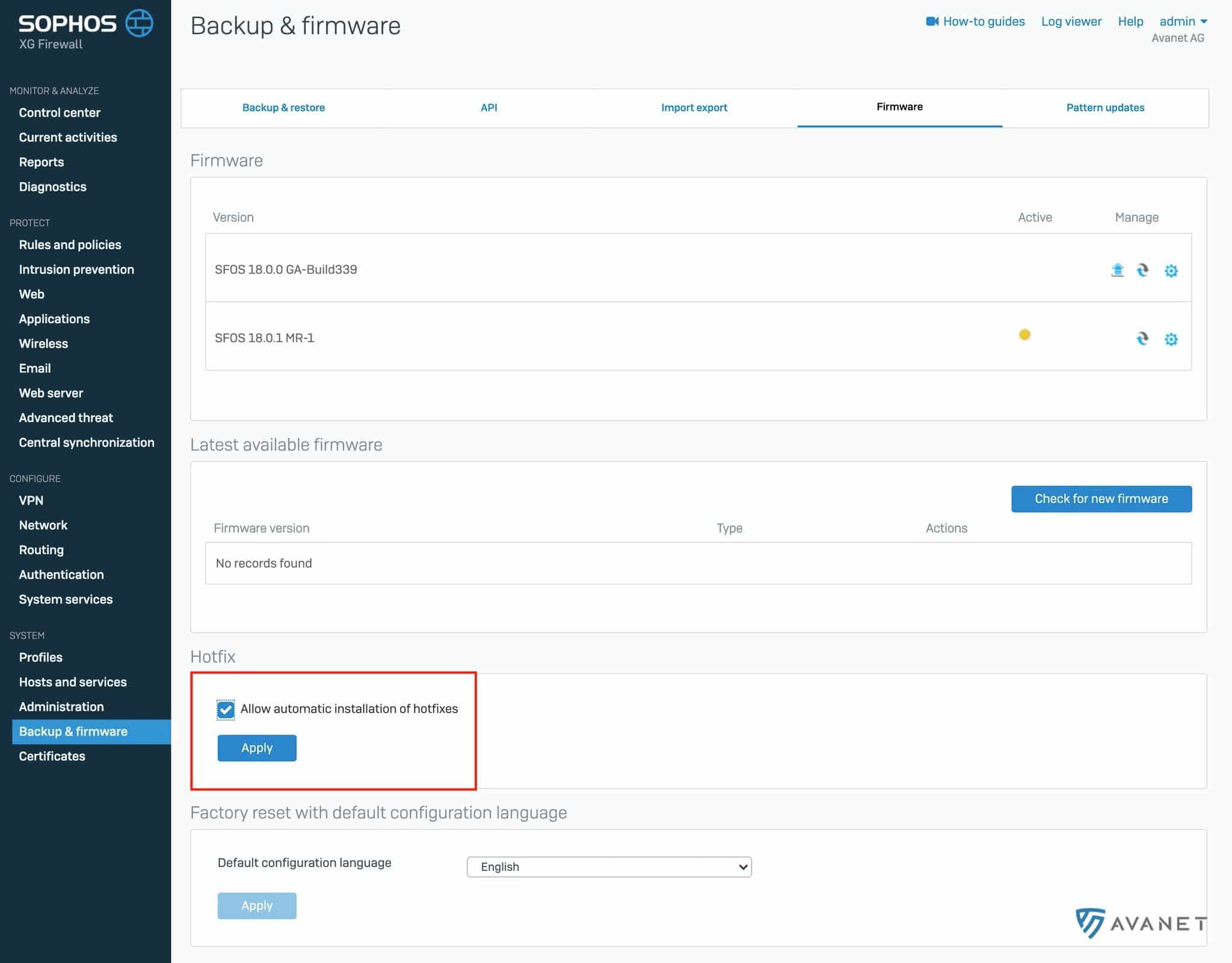
Task: Click Apply button under Hotfix
Action: click(257, 748)
